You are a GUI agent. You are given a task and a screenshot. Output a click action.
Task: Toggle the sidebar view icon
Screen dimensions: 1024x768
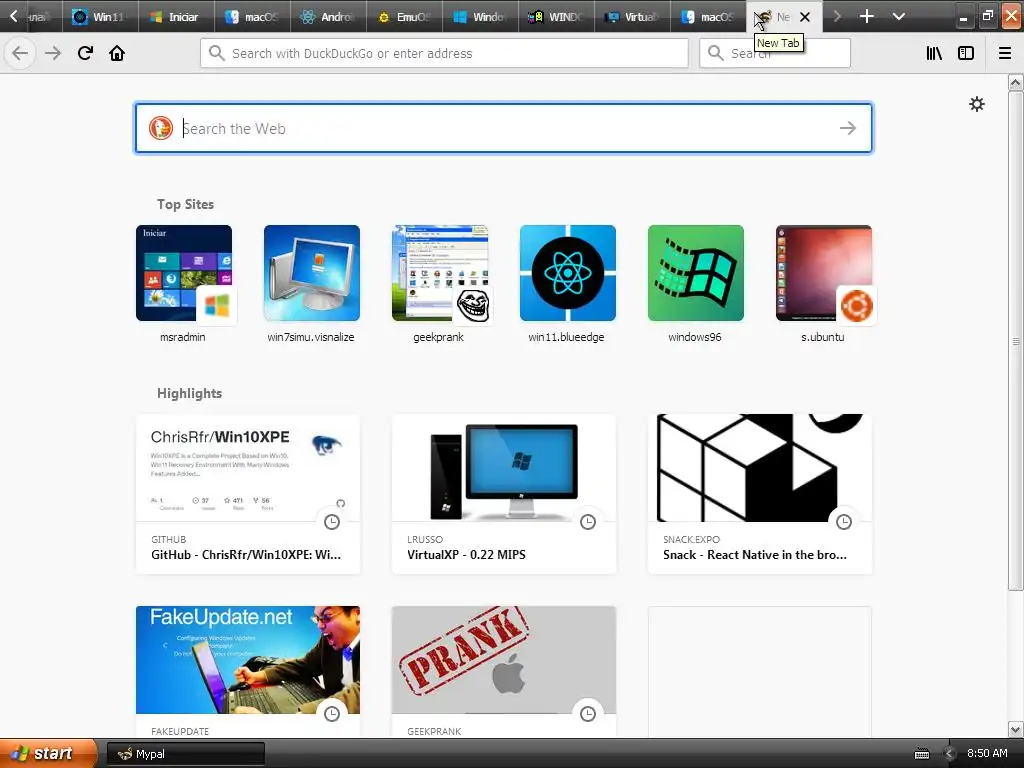pyautogui.click(x=966, y=53)
